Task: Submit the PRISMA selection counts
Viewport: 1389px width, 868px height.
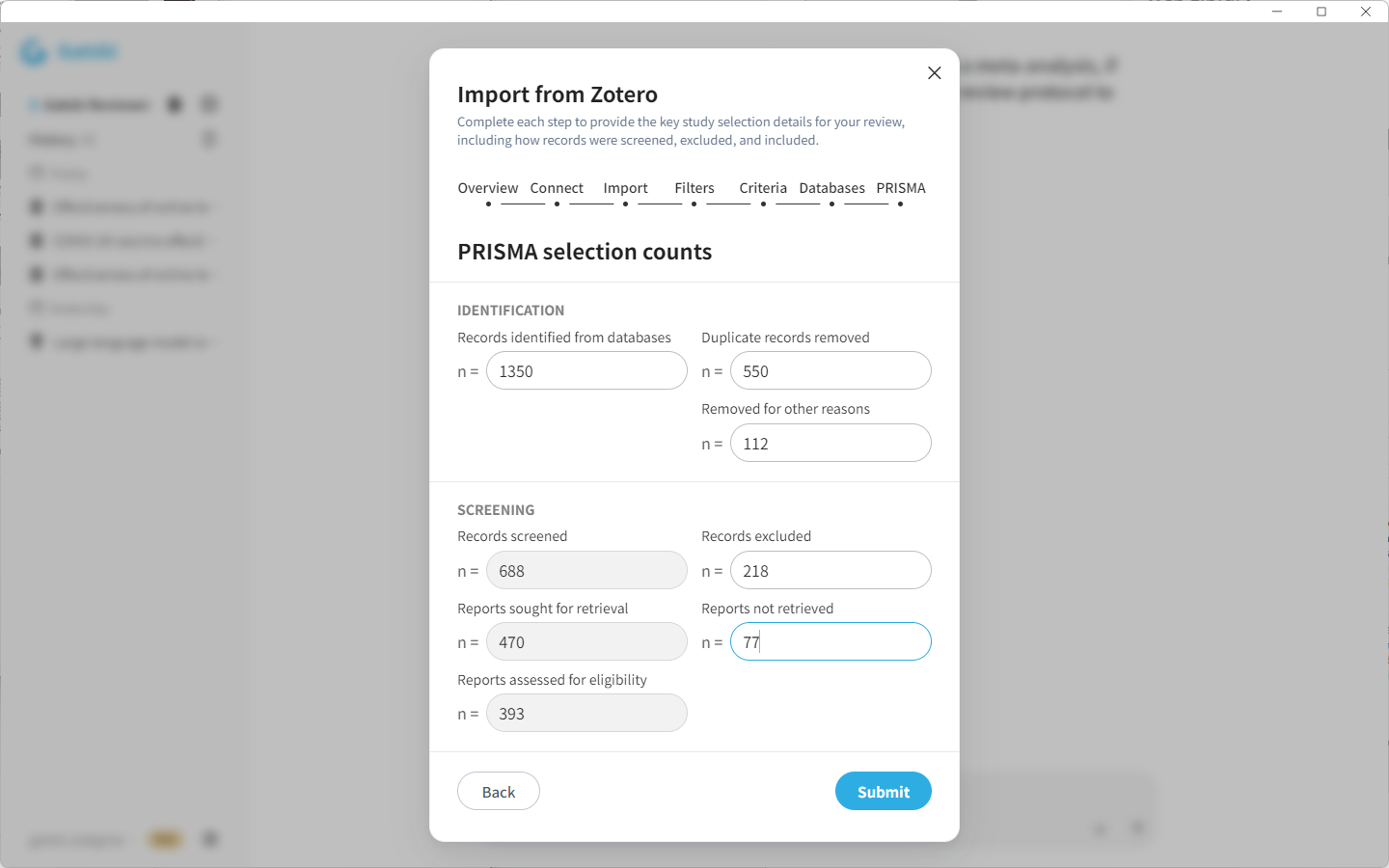Action: [884, 792]
